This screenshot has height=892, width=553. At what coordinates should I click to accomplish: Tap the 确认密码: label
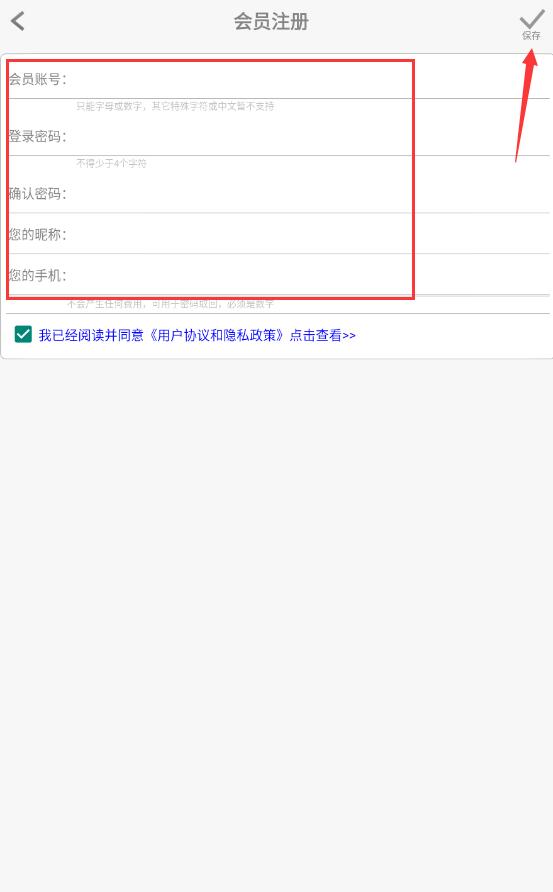pyautogui.click(x=38, y=194)
